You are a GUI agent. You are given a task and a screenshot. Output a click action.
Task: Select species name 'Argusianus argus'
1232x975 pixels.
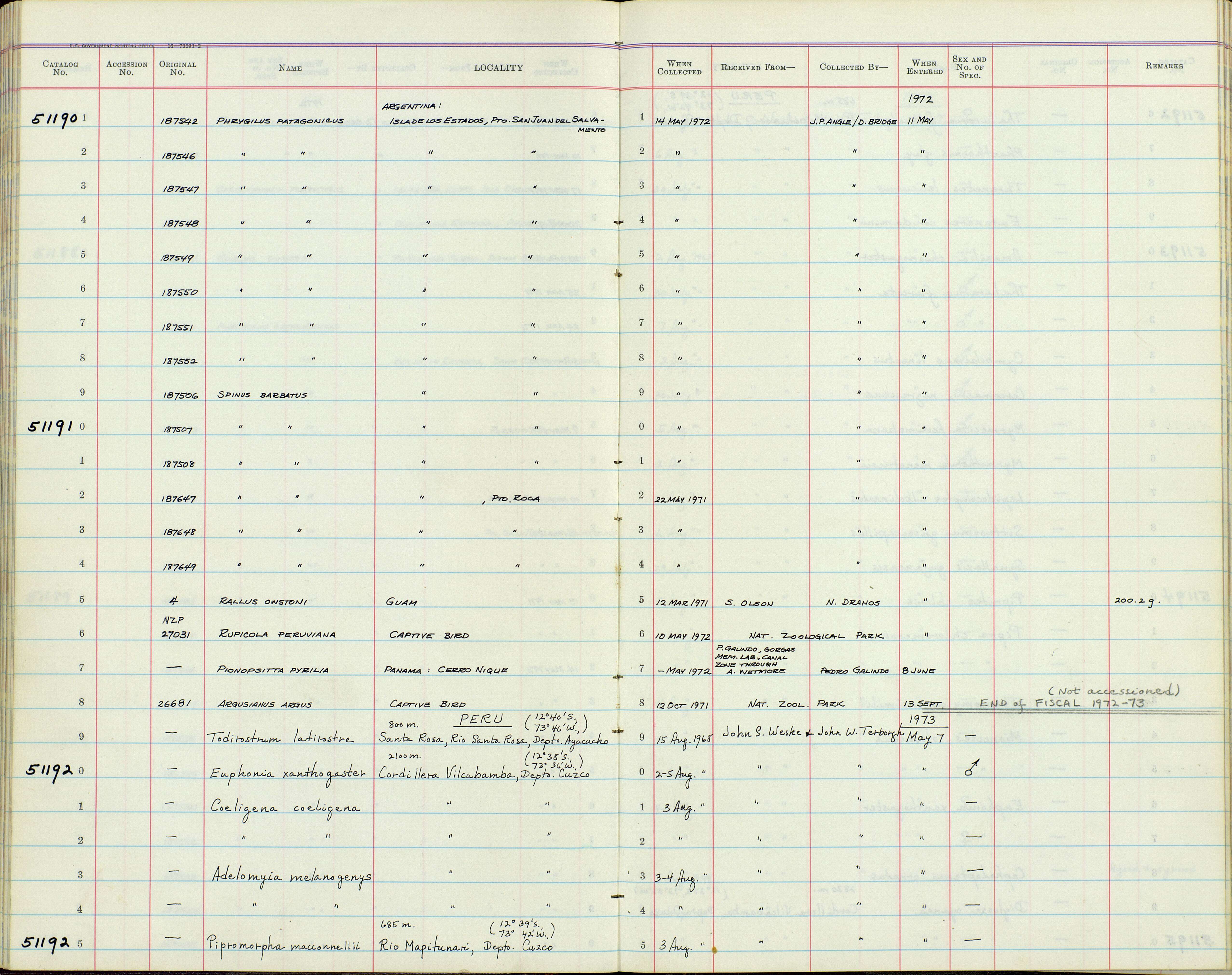click(265, 704)
